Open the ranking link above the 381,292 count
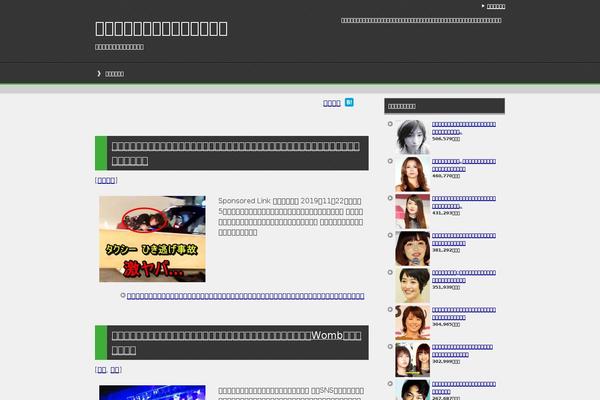This screenshot has width=600, height=400. click(464, 239)
